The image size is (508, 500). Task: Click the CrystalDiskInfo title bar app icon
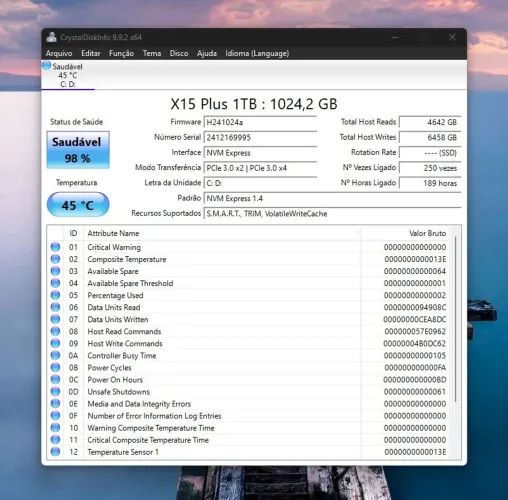(51, 37)
